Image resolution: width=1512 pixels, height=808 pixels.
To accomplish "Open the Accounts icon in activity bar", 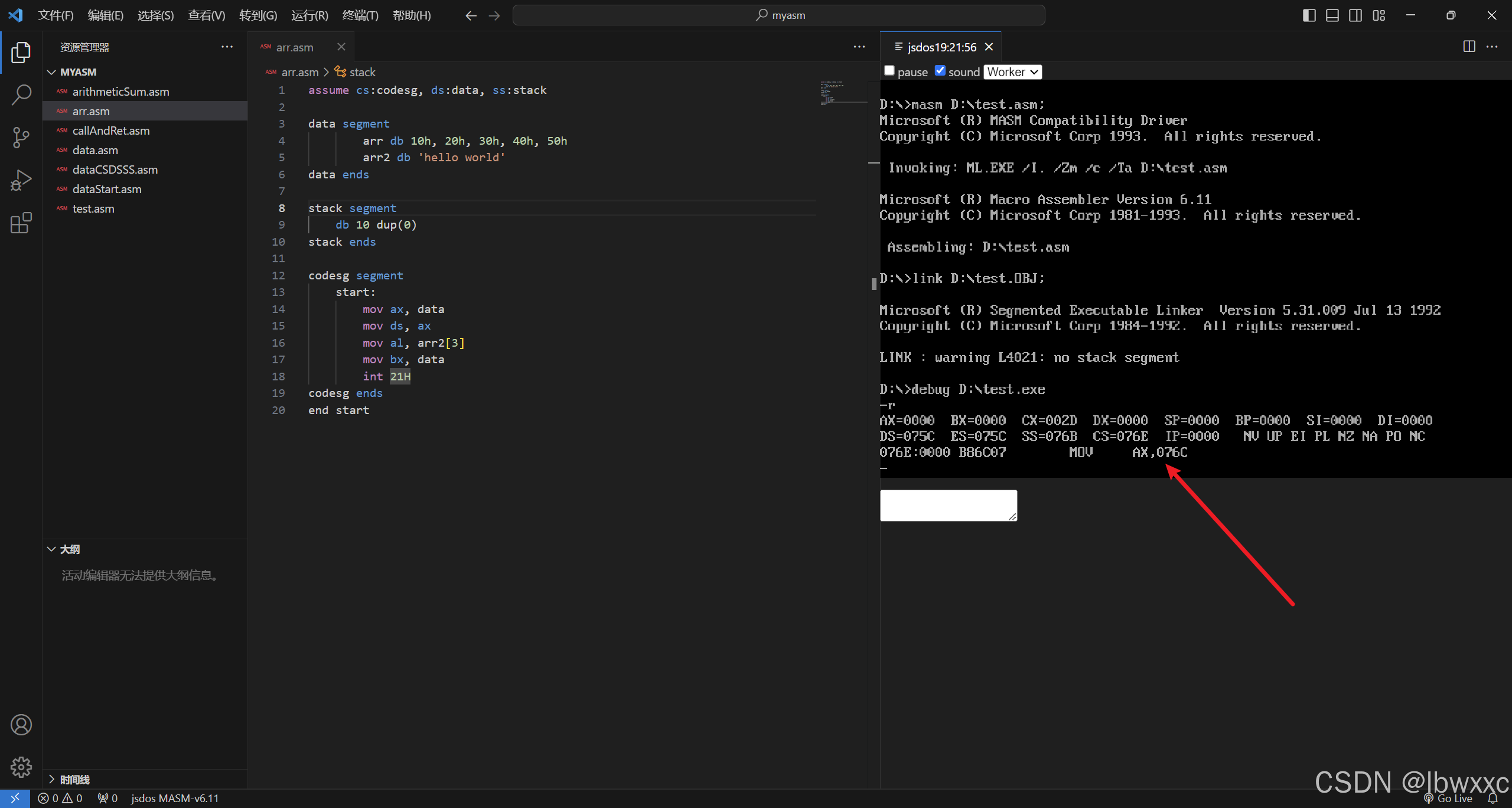I will click(x=21, y=725).
